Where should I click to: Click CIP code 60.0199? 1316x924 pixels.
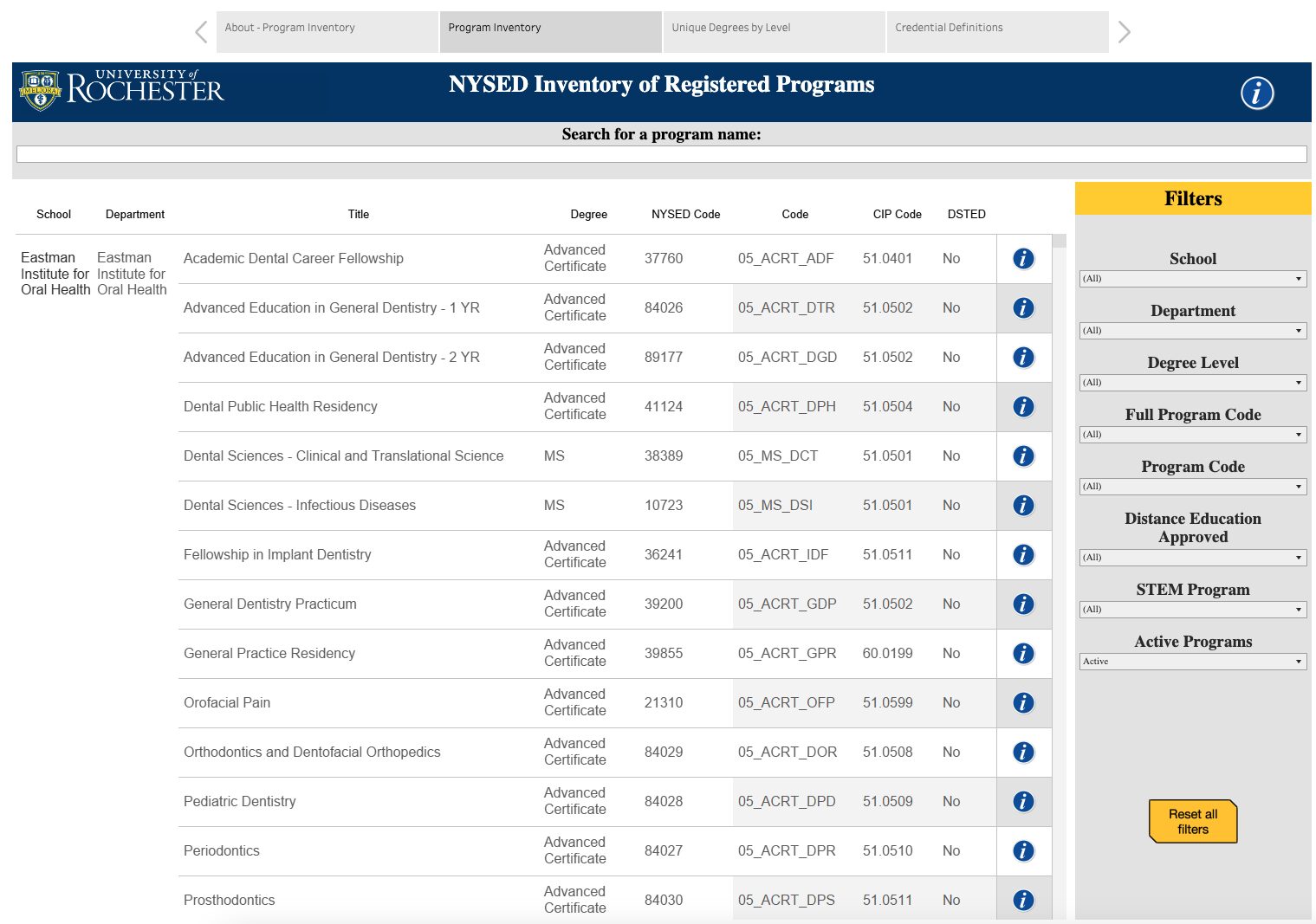(887, 653)
